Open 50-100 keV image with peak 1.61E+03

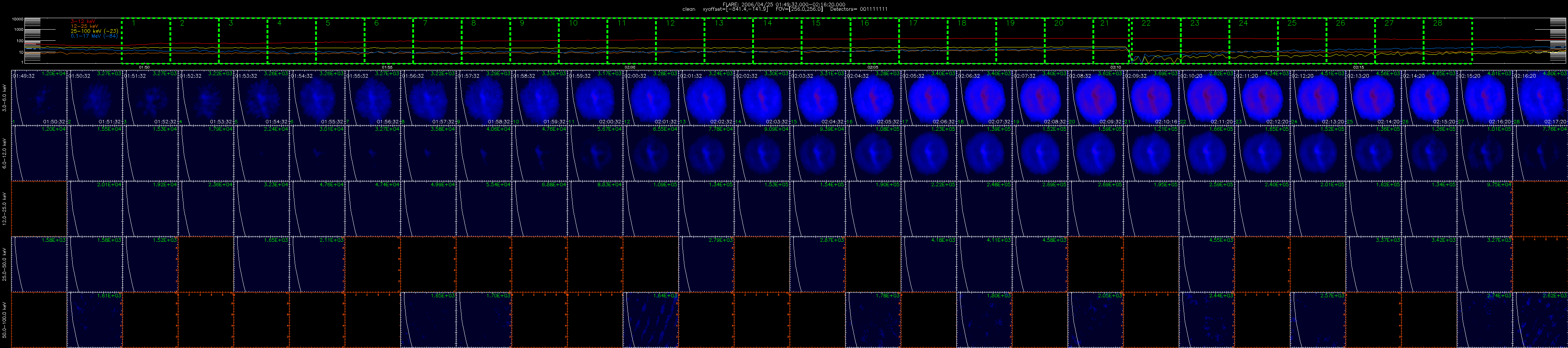(x=95, y=320)
